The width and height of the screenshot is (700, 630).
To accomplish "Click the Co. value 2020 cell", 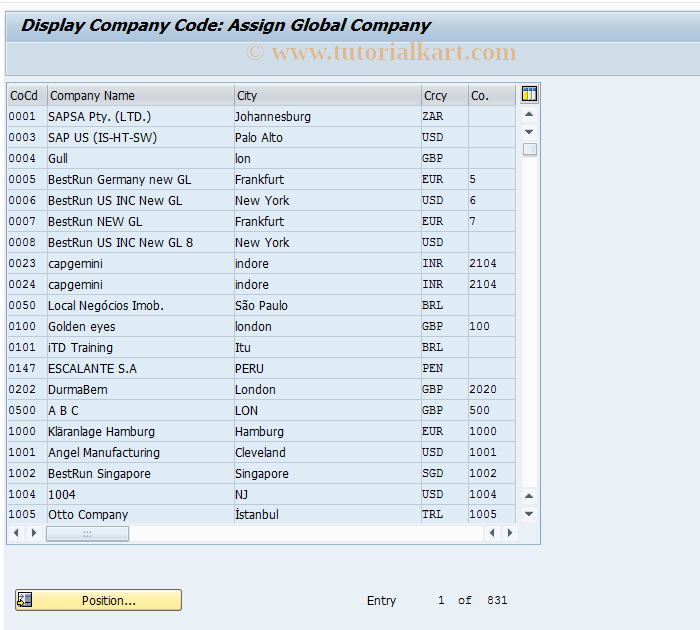I will (x=492, y=389).
